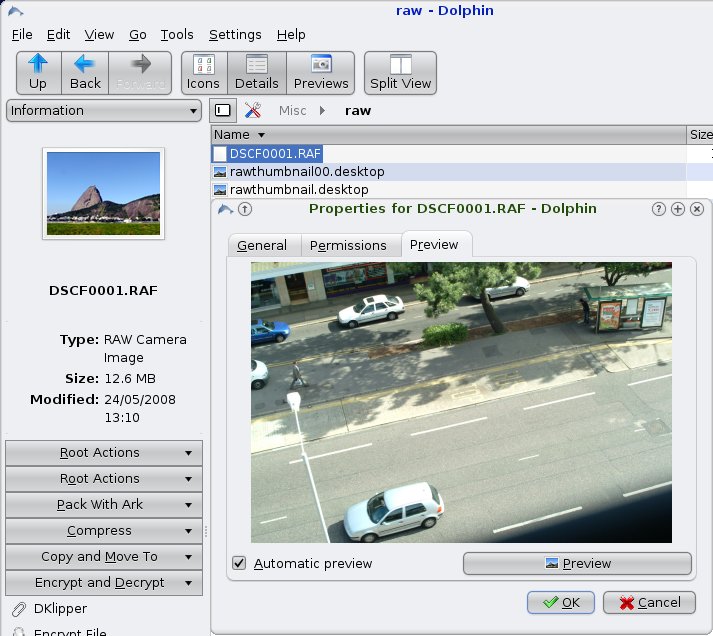
Task: Switch to Previews view mode
Action: (320, 72)
